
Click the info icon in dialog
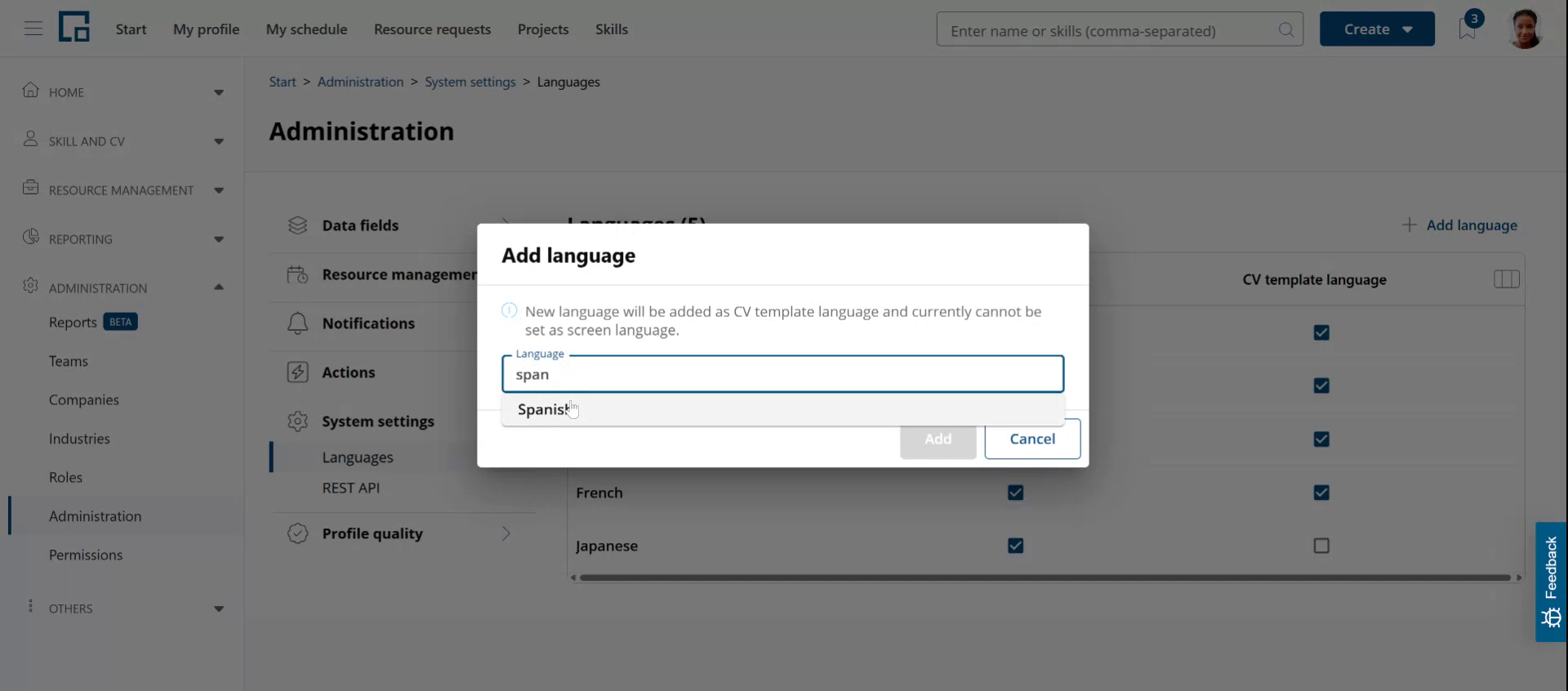pyautogui.click(x=509, y=310)
